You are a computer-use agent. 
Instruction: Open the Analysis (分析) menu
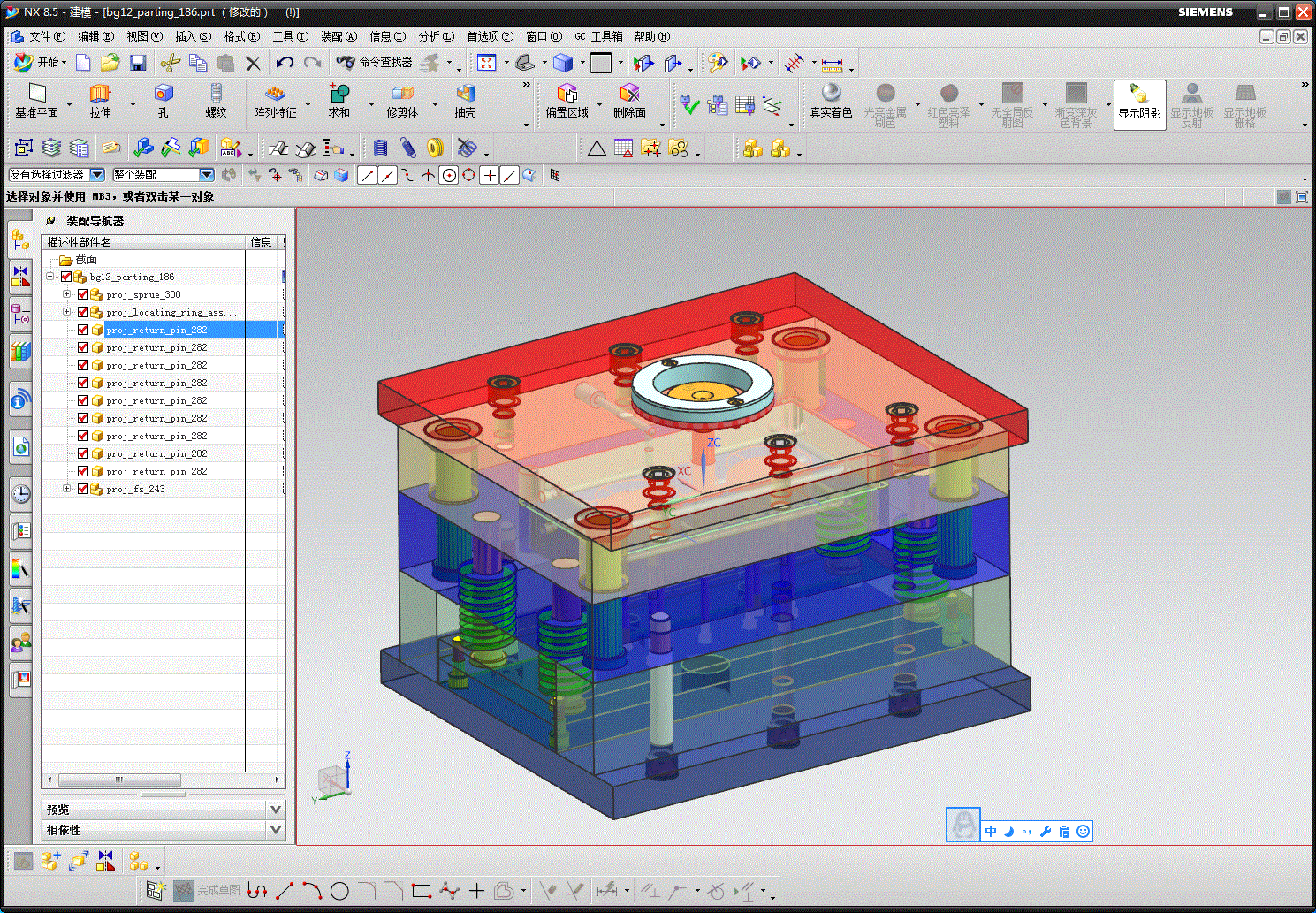(x=436, y=36)
